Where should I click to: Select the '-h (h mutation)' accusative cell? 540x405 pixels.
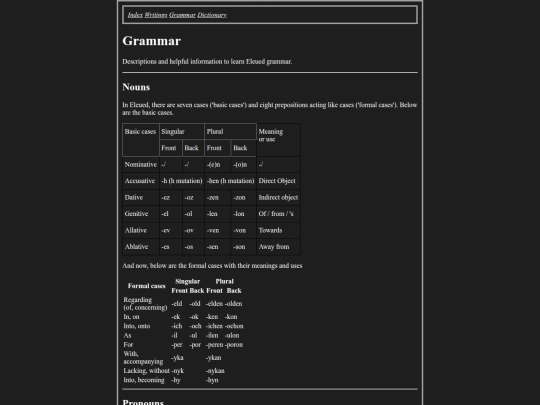click(182, 181)
